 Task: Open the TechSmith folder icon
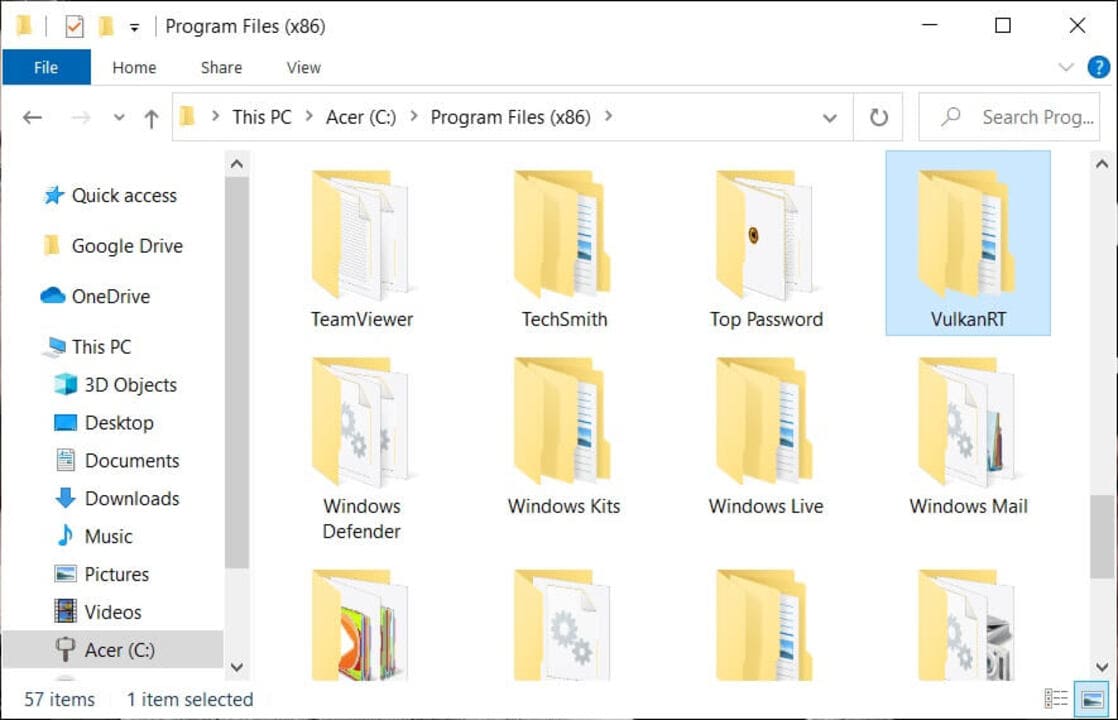click(563, 234)
